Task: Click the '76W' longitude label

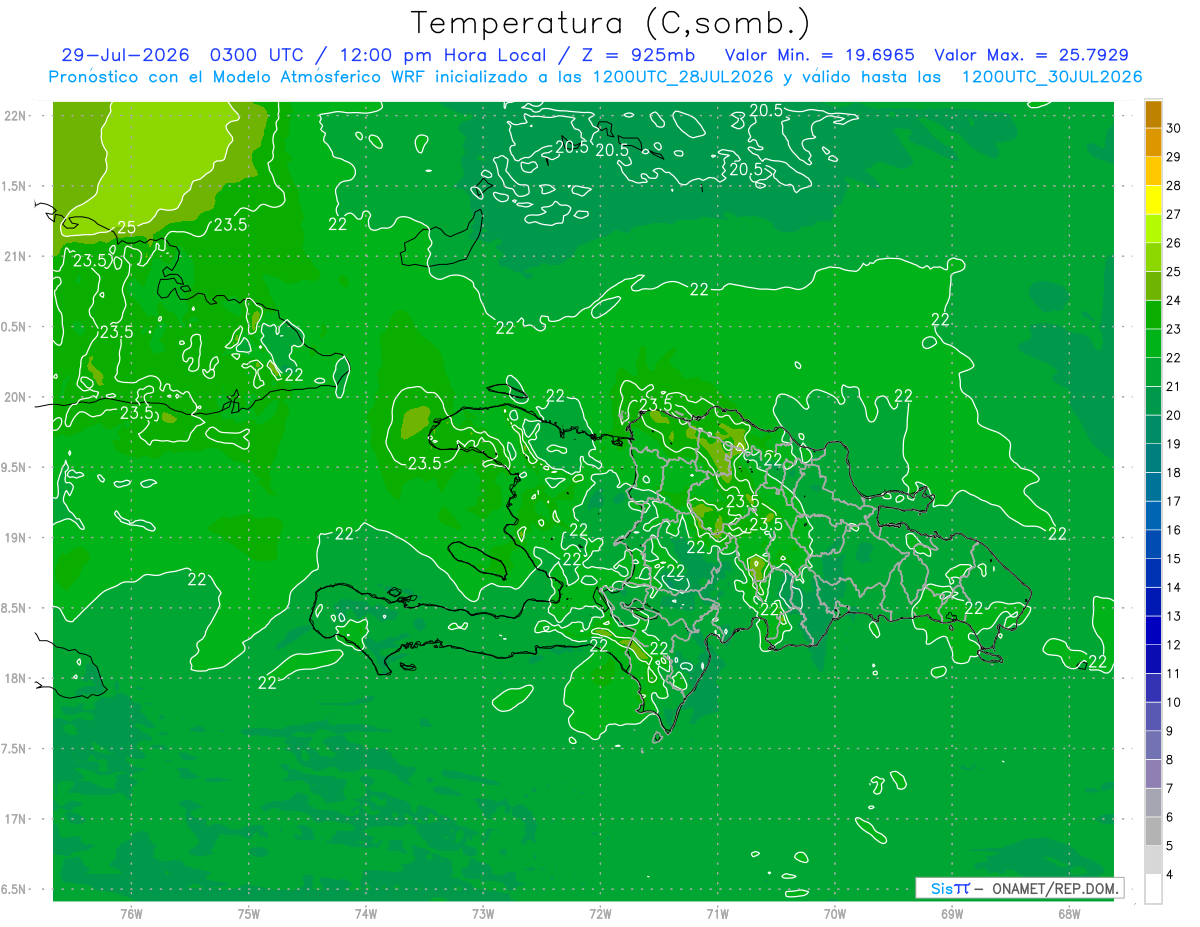Action: click(x=131, y=912)
